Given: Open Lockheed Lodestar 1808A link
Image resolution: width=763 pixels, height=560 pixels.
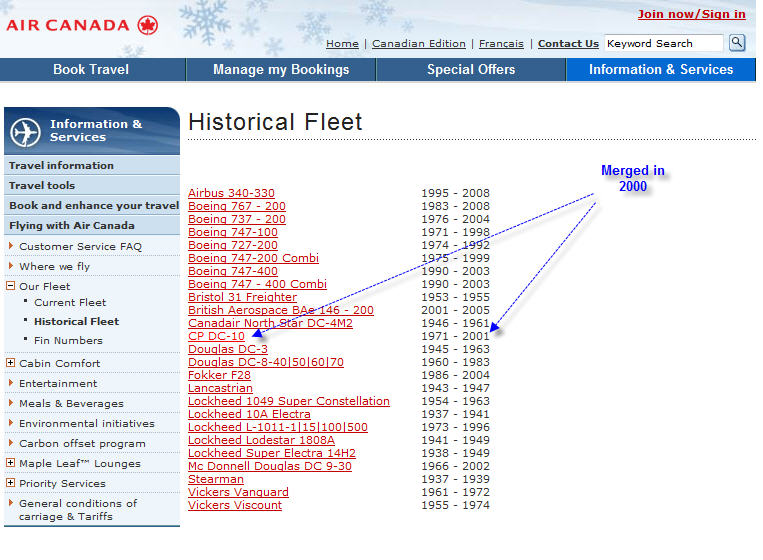Looking at the screenshot, I should (x=261, y=440).
